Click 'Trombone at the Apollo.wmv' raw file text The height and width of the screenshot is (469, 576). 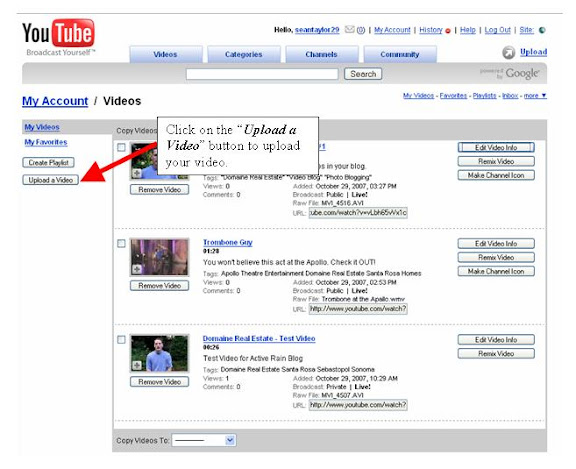(363, 299)
